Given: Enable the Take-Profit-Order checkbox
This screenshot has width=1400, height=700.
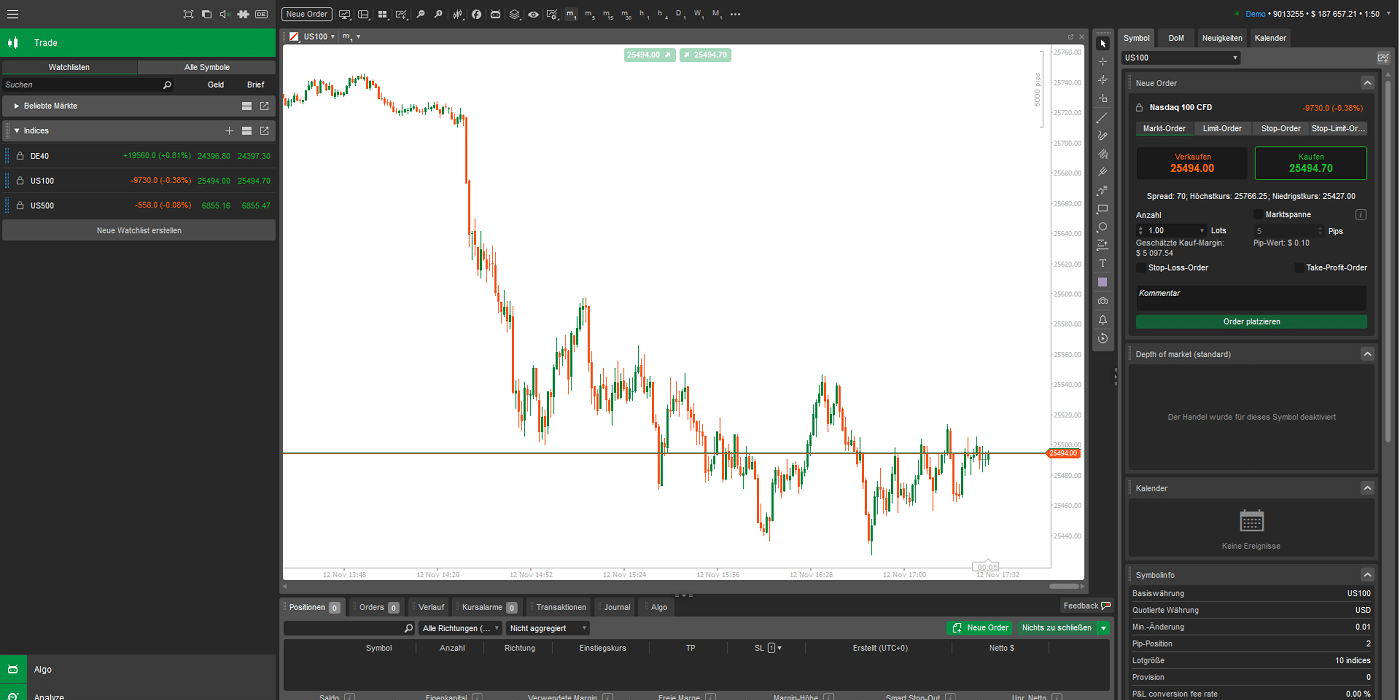Looking at the screenshot, I should [x=1299, y=268].
